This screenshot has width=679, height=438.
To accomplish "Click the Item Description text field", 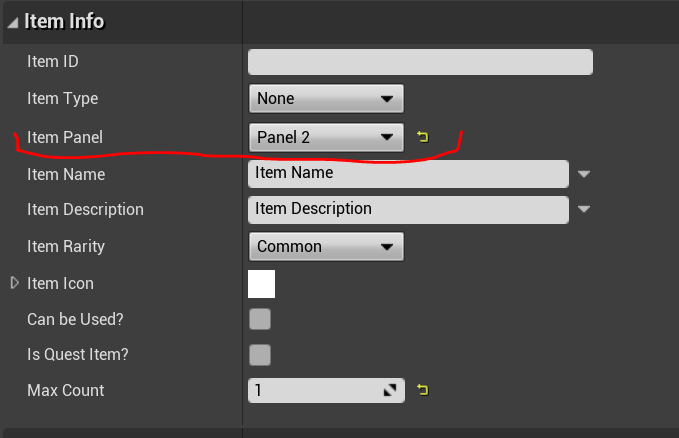I will [x=408, y=209].
